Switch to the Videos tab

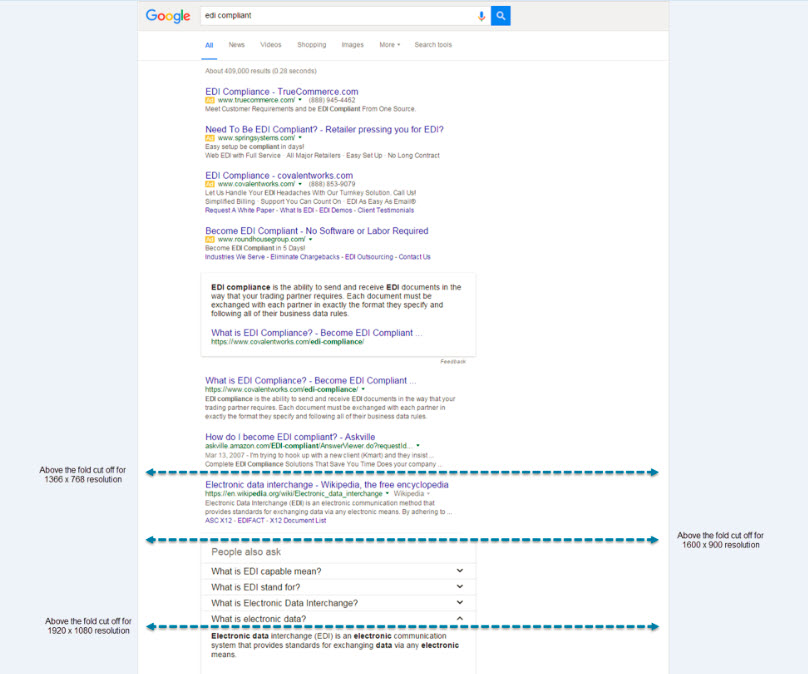[271, 45]
